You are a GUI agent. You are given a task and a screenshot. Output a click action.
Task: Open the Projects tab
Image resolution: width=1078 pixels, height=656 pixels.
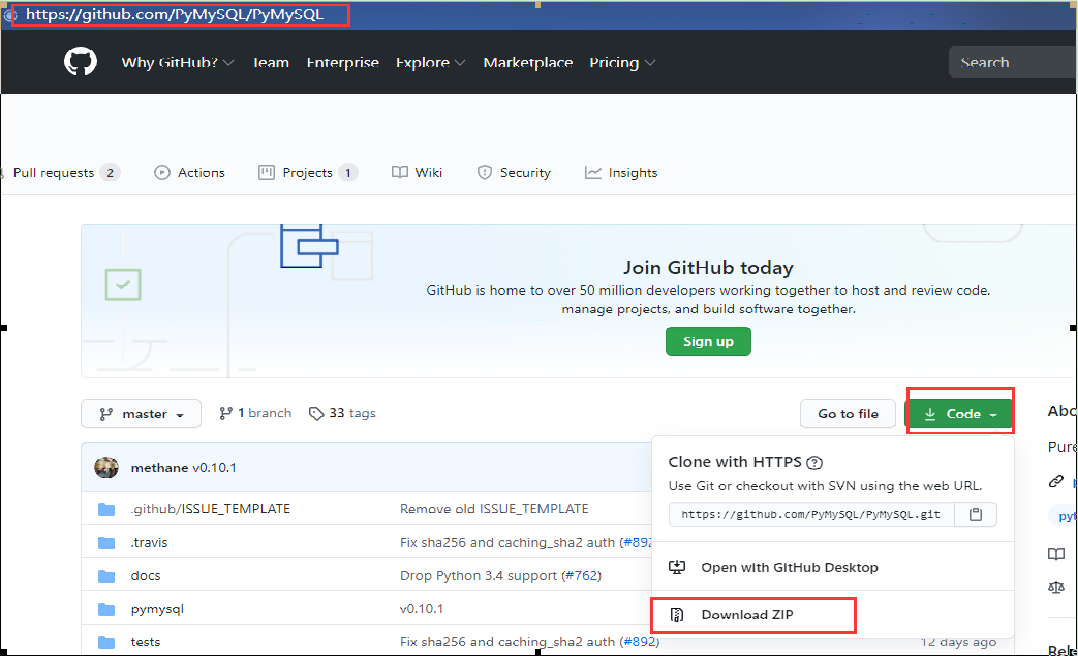coord(308,173)
